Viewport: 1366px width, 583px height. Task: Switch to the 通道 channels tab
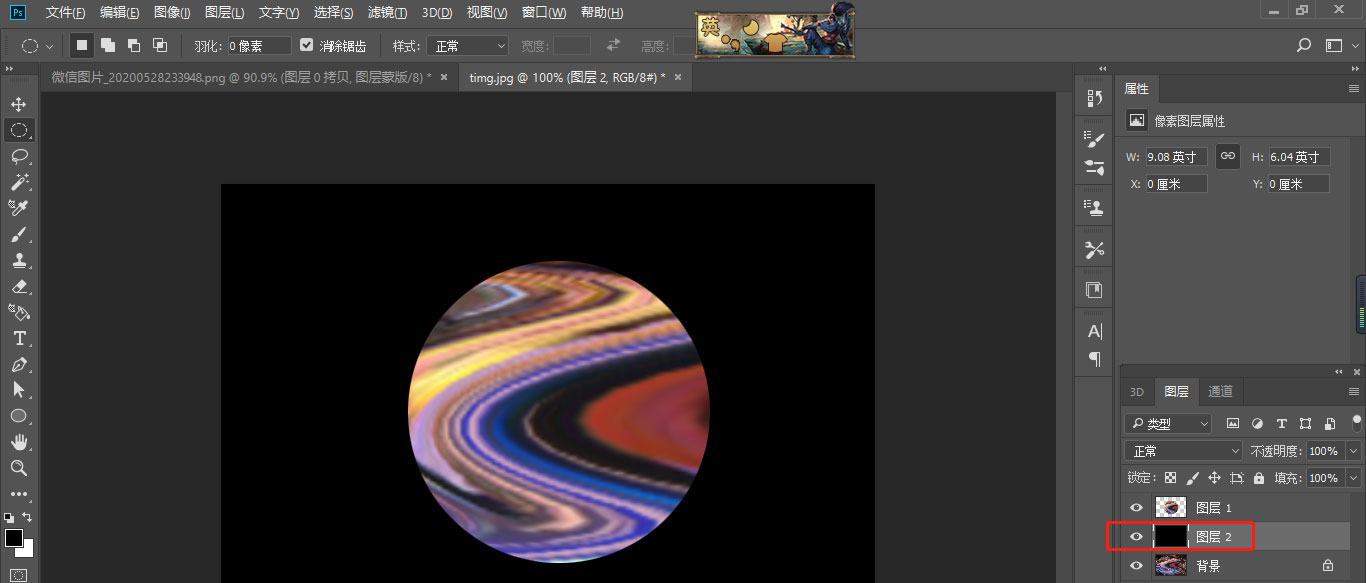pyautogui.click(x=1220, y=391)
